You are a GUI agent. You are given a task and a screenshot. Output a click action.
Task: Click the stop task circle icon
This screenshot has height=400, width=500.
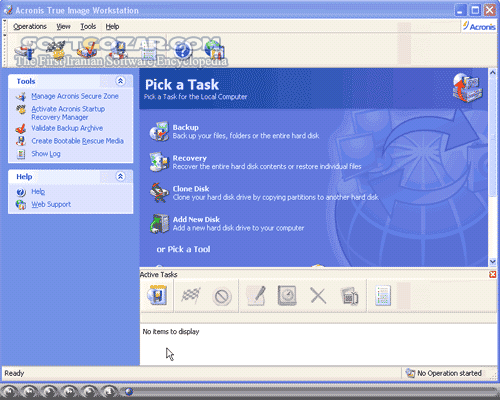(x=222, y=296)
